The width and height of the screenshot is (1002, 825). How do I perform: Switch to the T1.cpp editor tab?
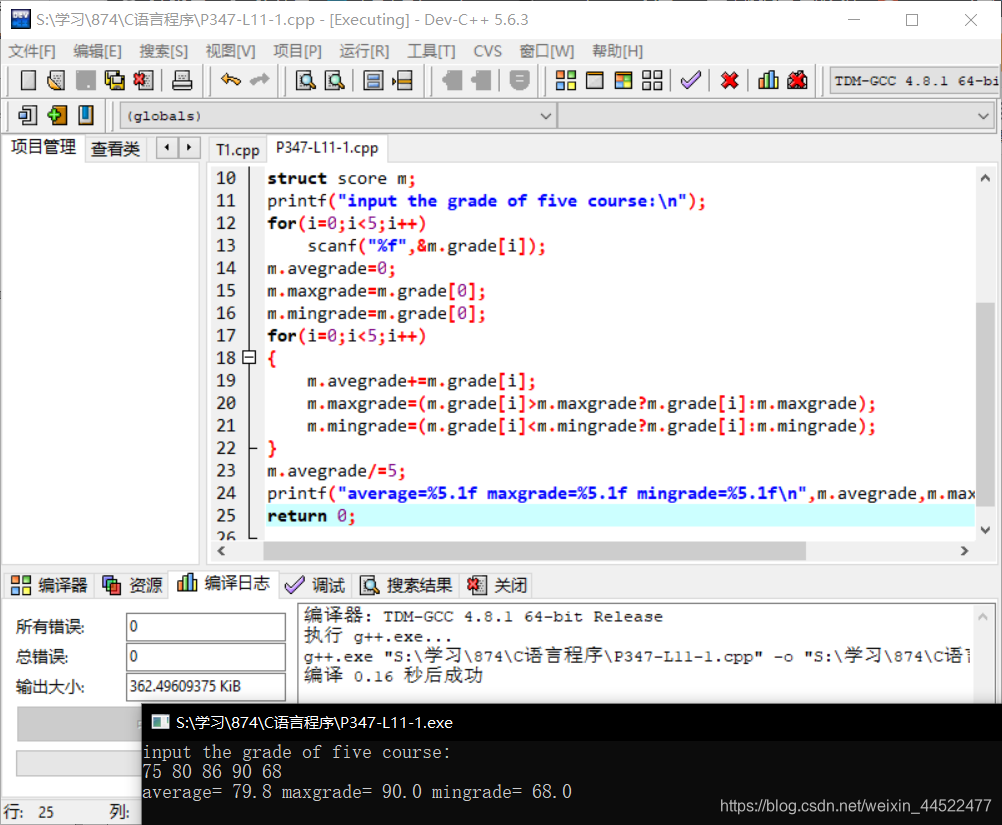click(238, 150)
